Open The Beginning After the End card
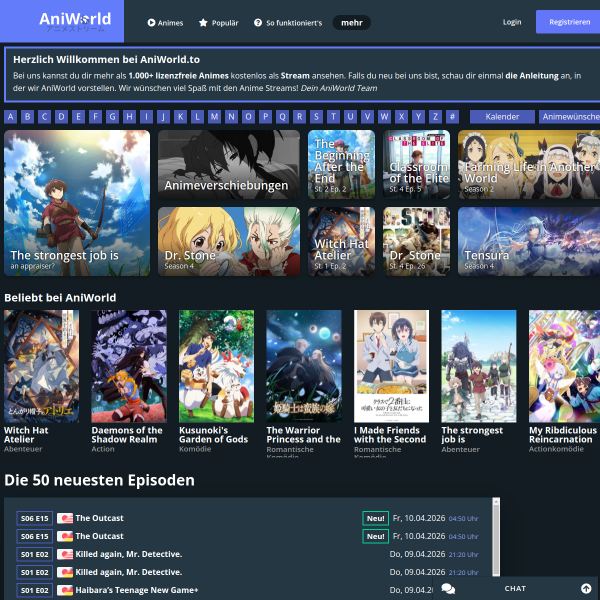Image resolution: width=600 pixels, height=600 pixels. [341, 165]
